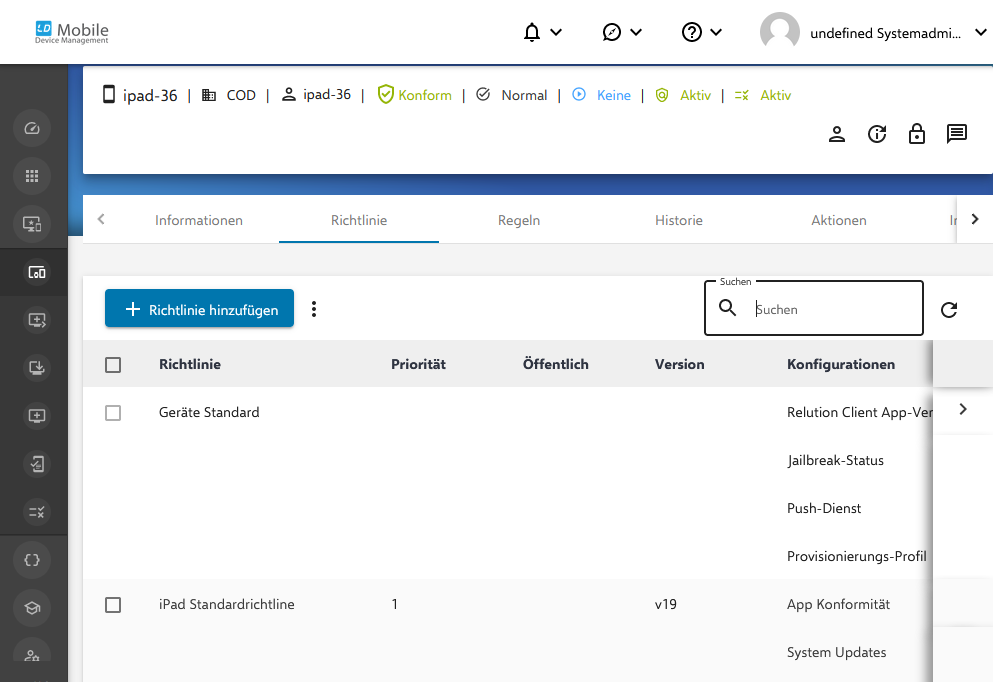Click the refresh device info icon
The image size is (993, 682).
[x=876, y=134]
